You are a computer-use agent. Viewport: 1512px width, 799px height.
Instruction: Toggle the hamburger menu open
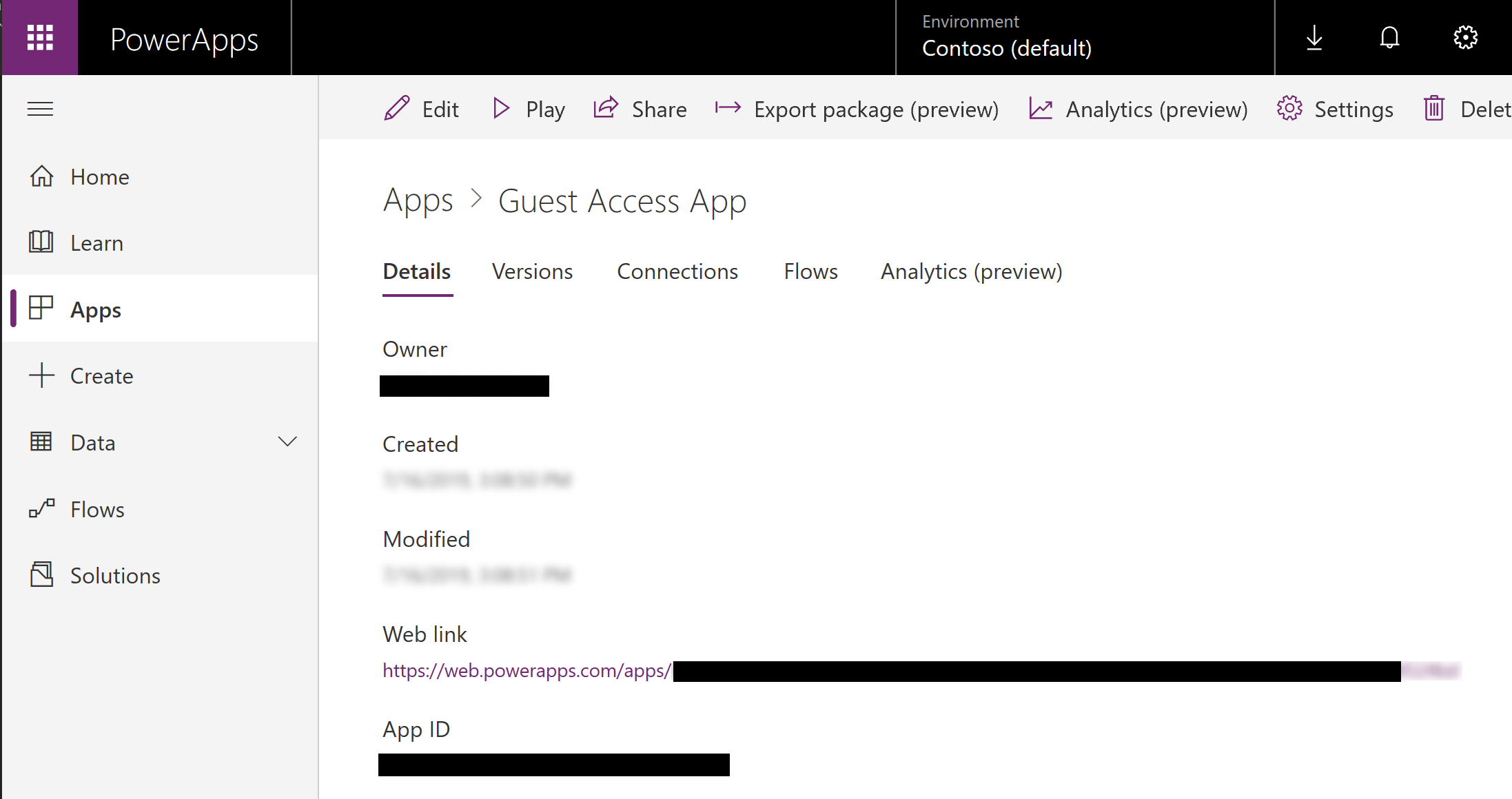click(40, 109)
